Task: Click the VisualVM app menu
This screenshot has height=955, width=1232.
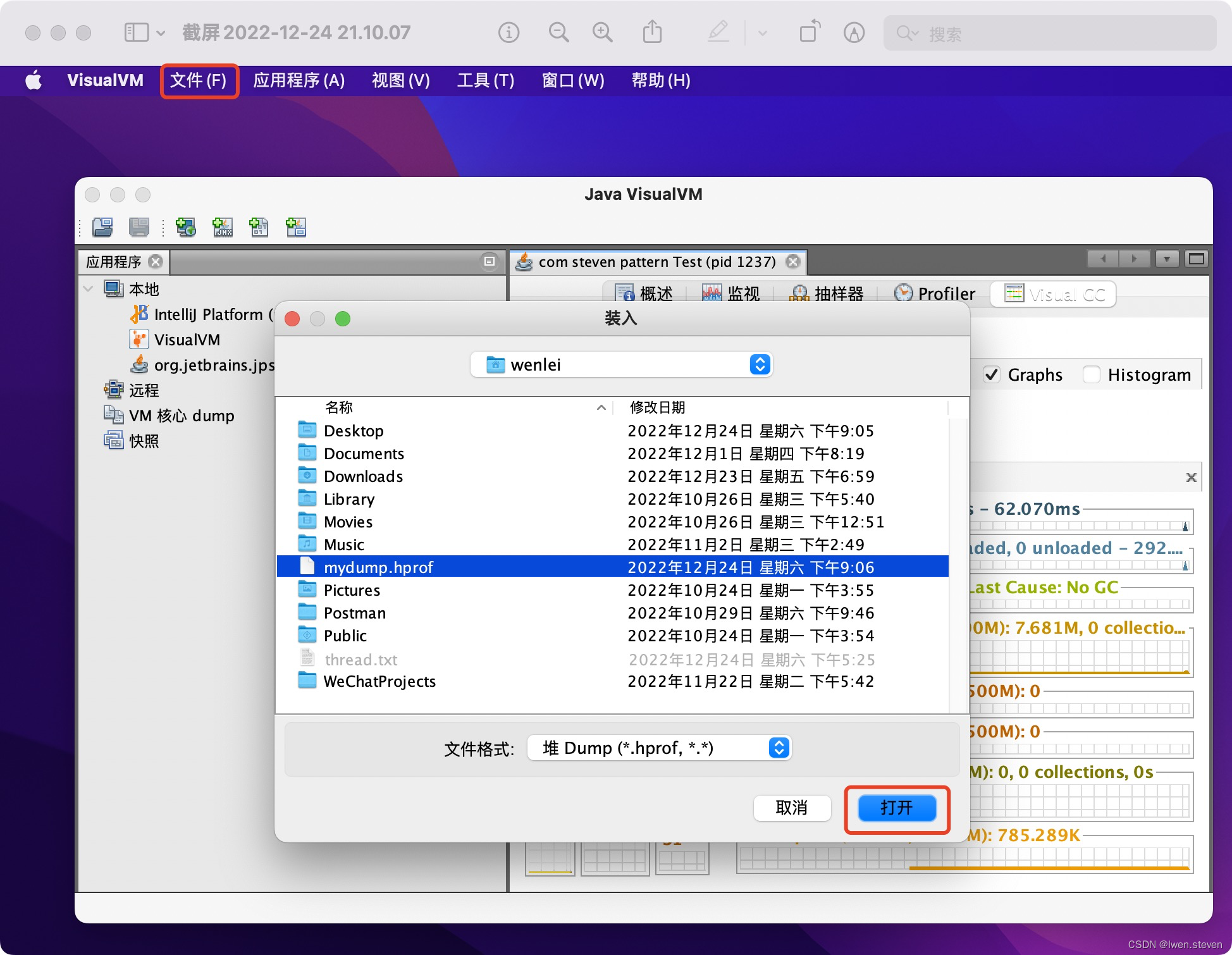Action: [105, 80]
